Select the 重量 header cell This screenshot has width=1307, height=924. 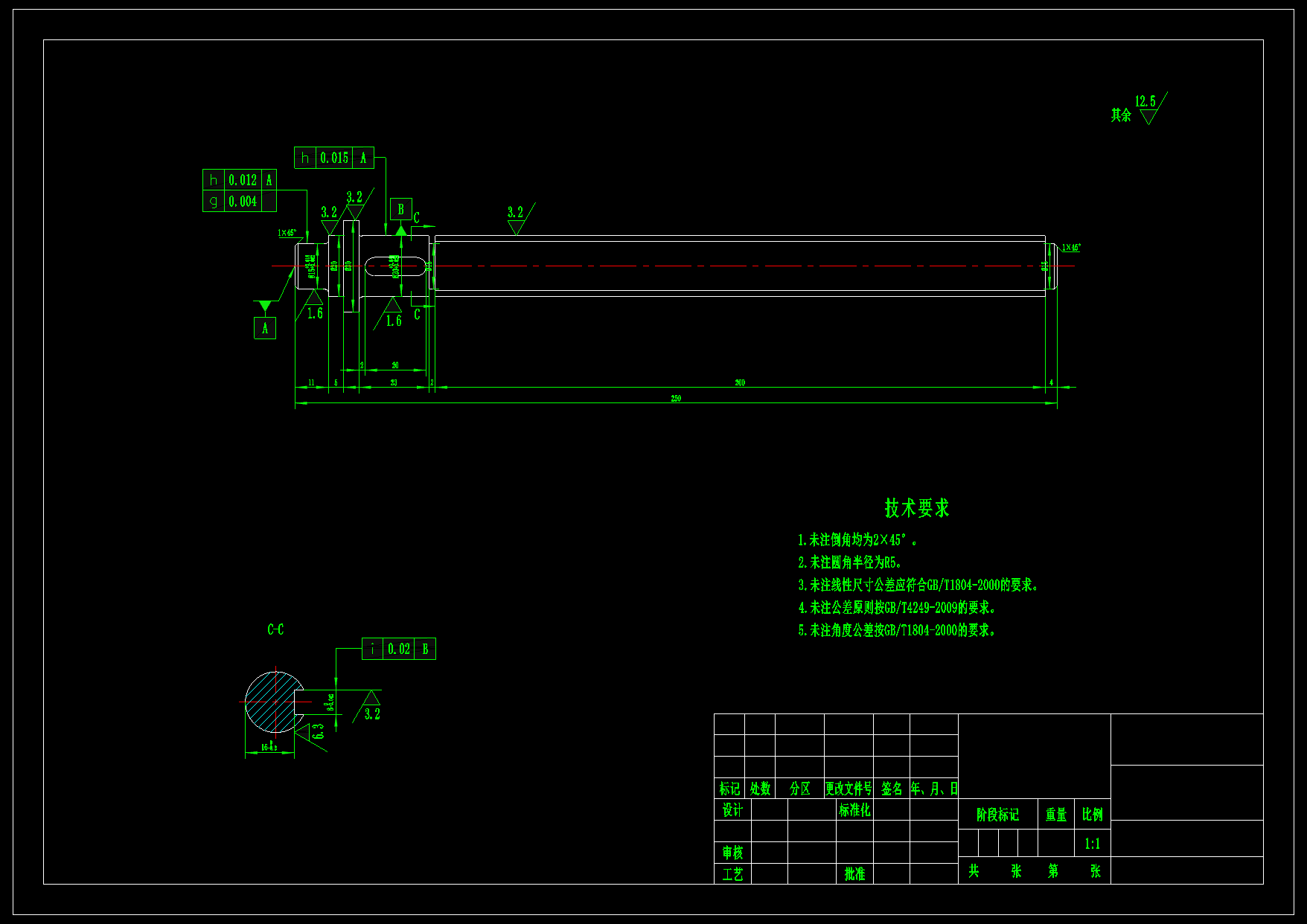click(x=1056, y=815)
